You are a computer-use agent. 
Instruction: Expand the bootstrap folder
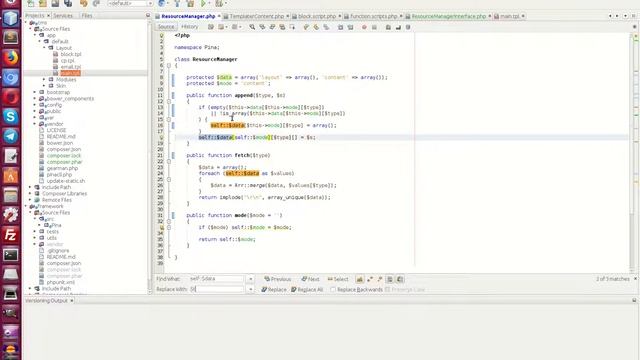(35, 92)
